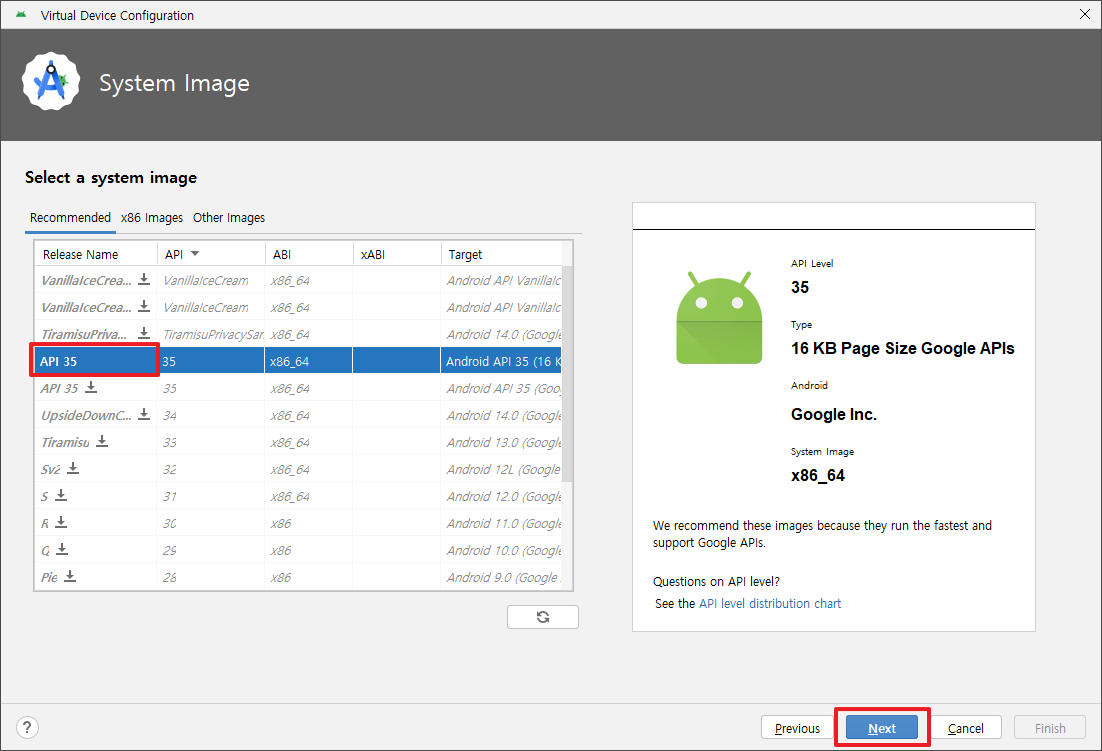The height and width of the screenshot is (751, 1102).
Task: Click the refresh system images button
Action: coord(543,617)
